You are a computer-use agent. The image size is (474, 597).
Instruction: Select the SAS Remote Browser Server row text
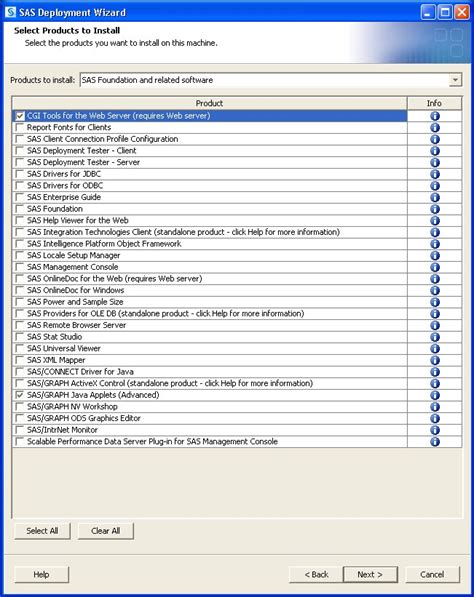point(77,325)
